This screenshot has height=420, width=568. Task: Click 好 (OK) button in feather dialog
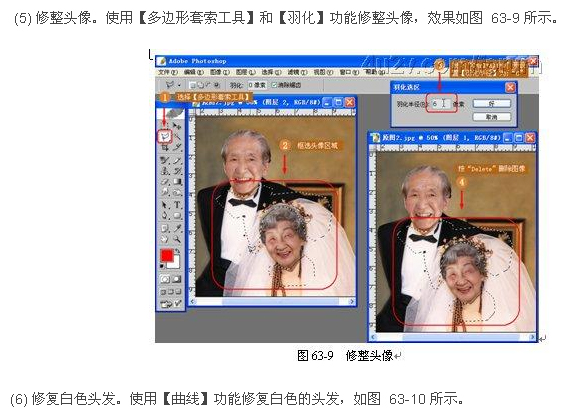click(492, 104)
